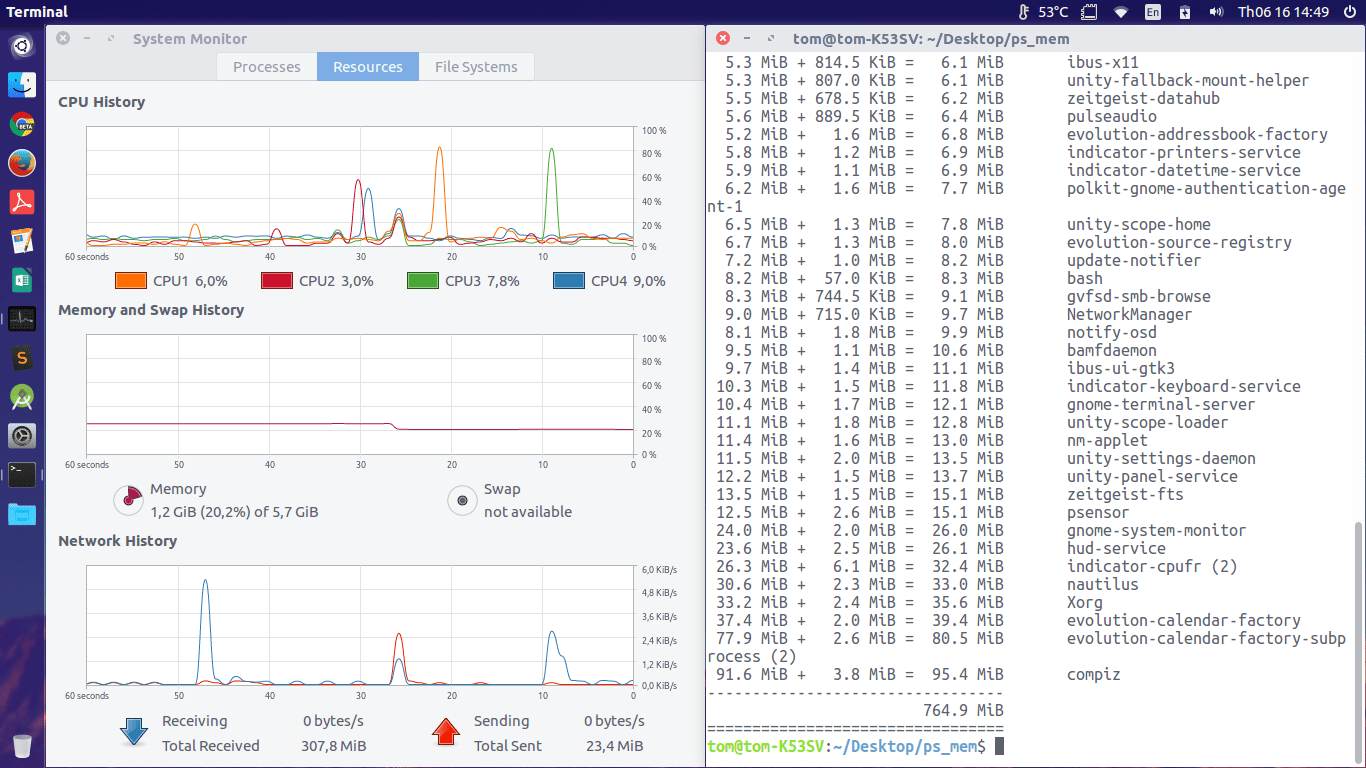
Task: Open the sound volume indicator
Action: [1216, 12]
